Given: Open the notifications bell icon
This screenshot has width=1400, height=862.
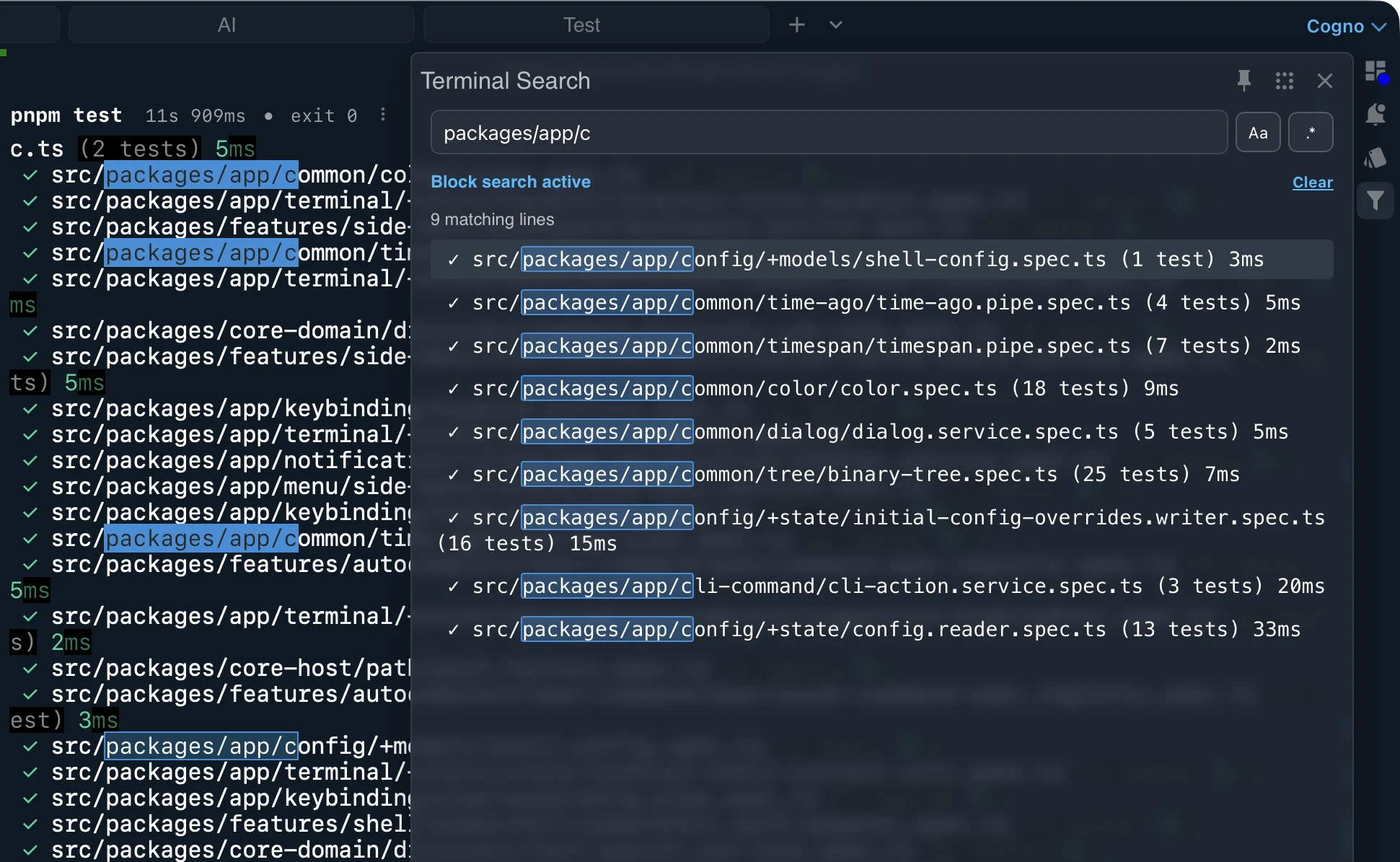Looking at the screenshot, I should tap(1375, 114).
